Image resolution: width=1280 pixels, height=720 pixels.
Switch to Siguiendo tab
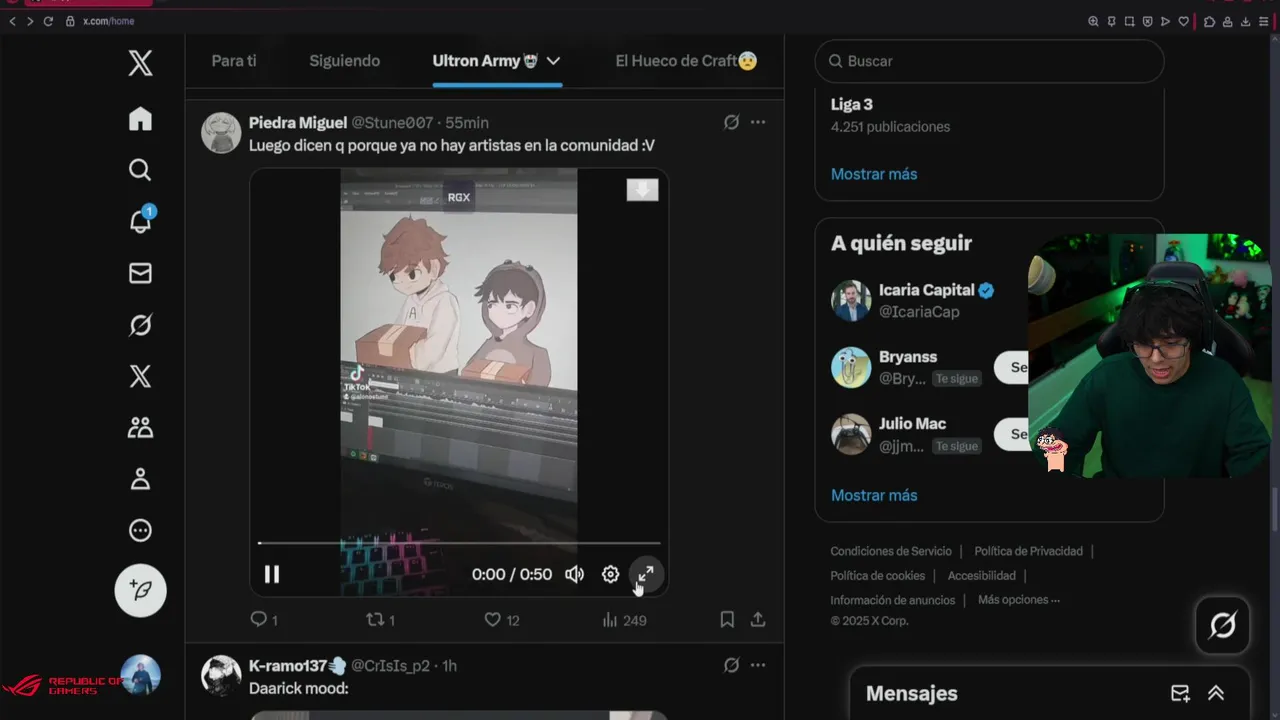pyautogui.click(x=344, y=61)
